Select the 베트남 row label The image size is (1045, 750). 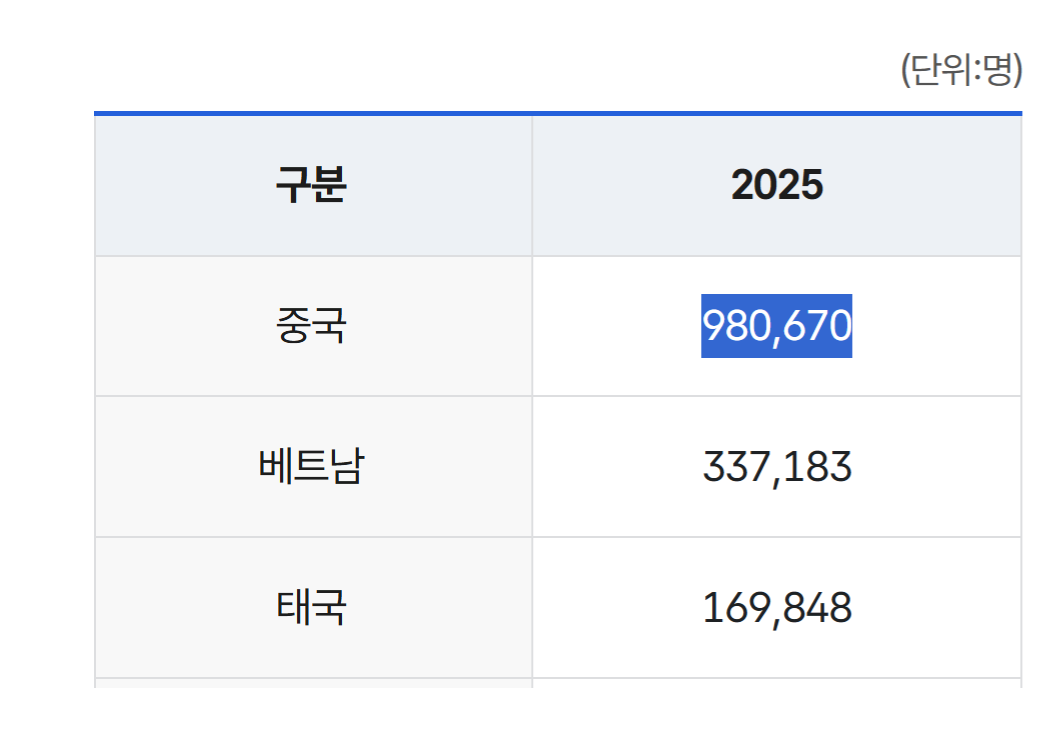click(313, 467)
